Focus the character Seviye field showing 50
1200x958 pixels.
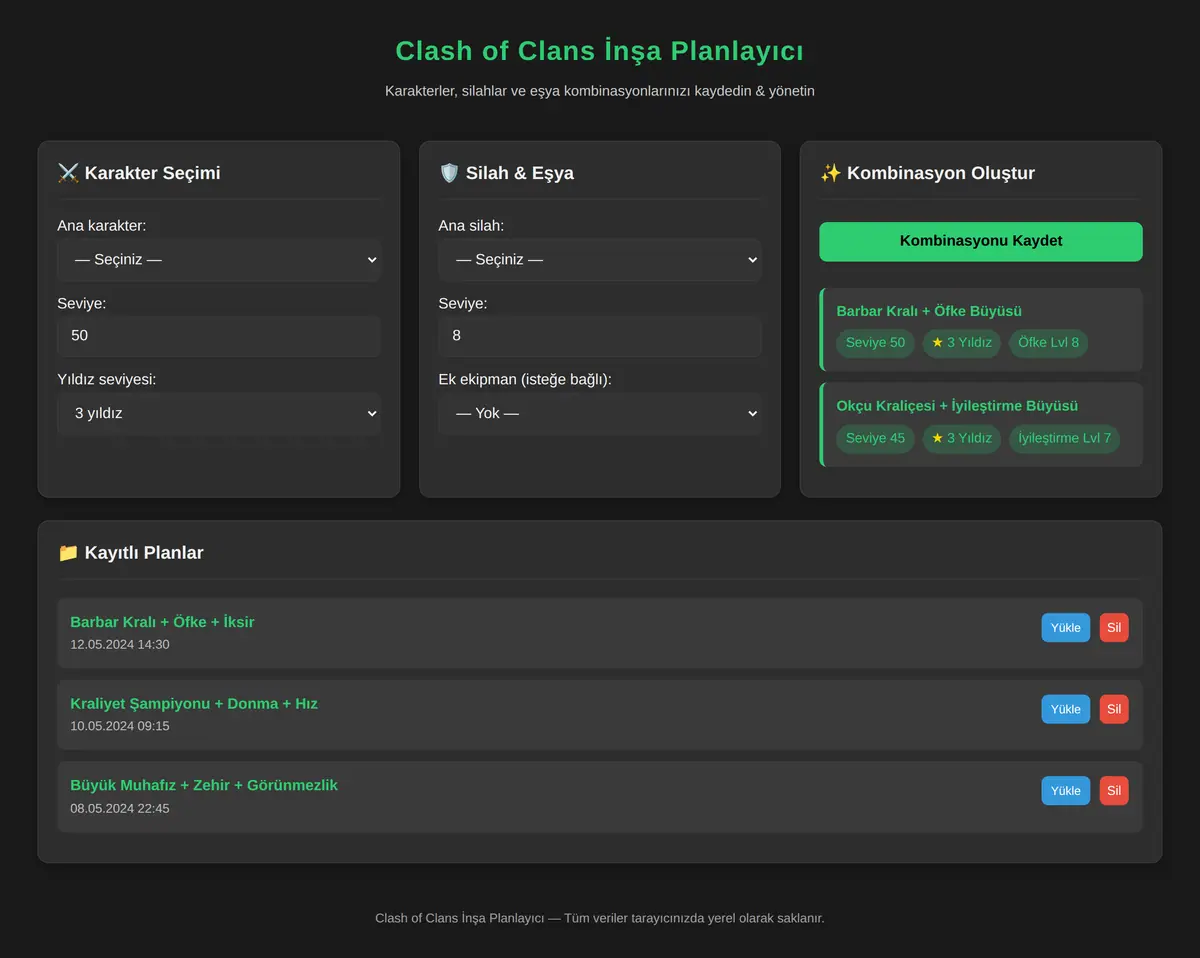click(x=219, y=336)
